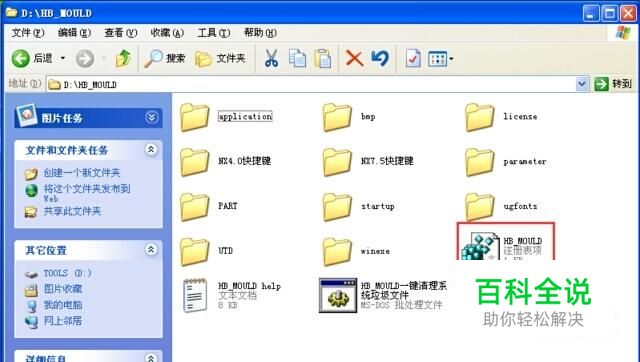Maximize the D:\HB_MOULD window
The height and width of the screenshot is (362, 640).
tap(609, 14)
